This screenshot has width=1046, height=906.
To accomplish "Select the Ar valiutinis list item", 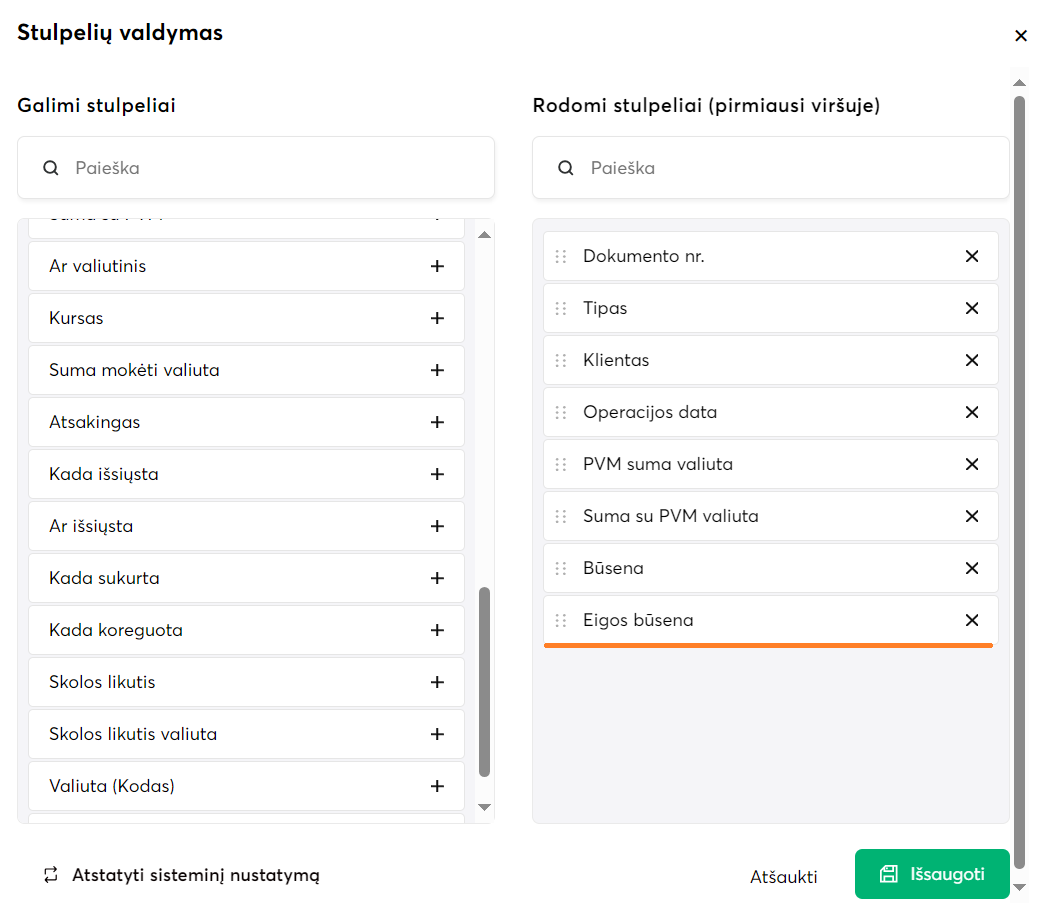I will (230, 266).
